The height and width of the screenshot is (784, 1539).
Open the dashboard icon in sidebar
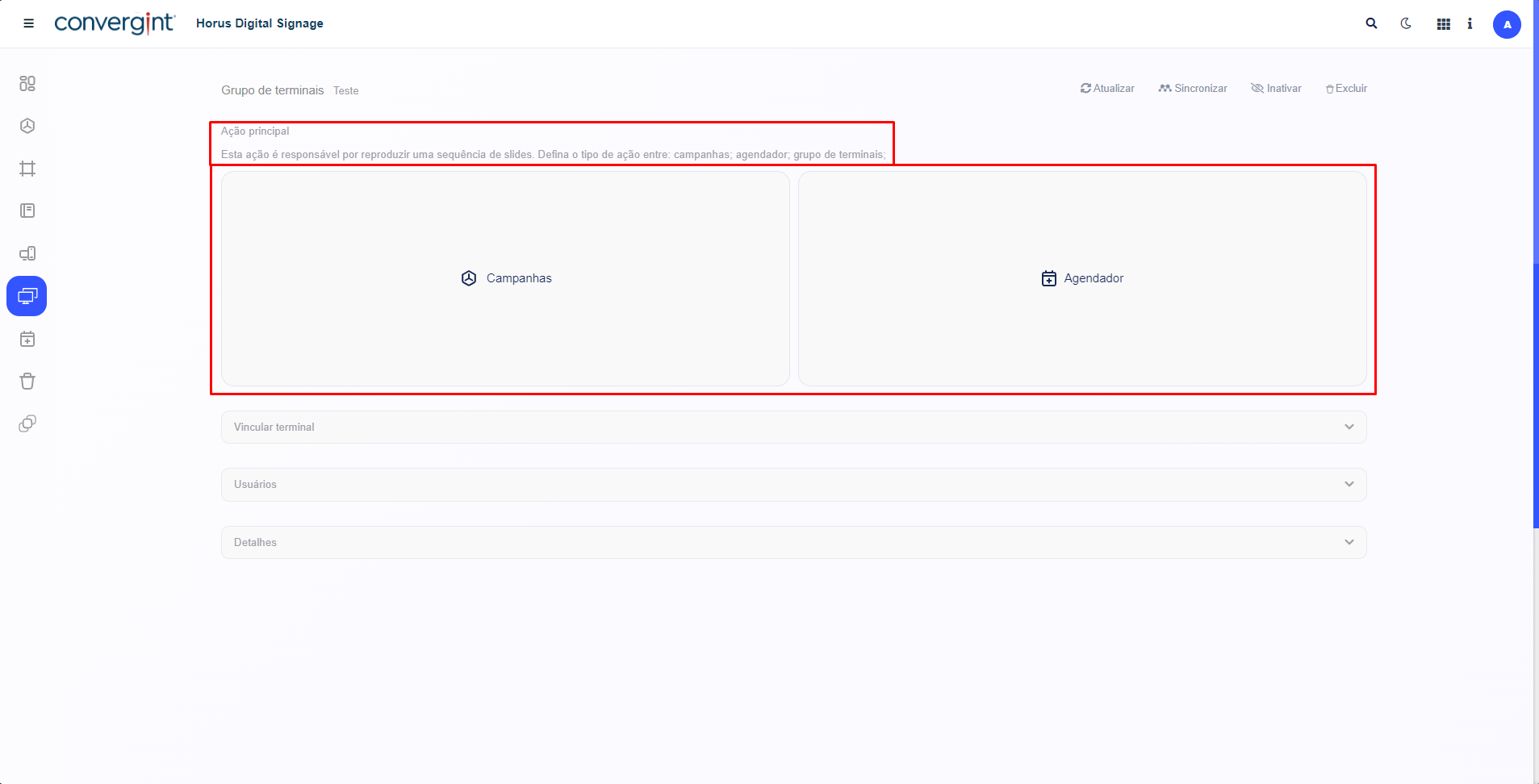pyautogui.click(x=27, y=83)
